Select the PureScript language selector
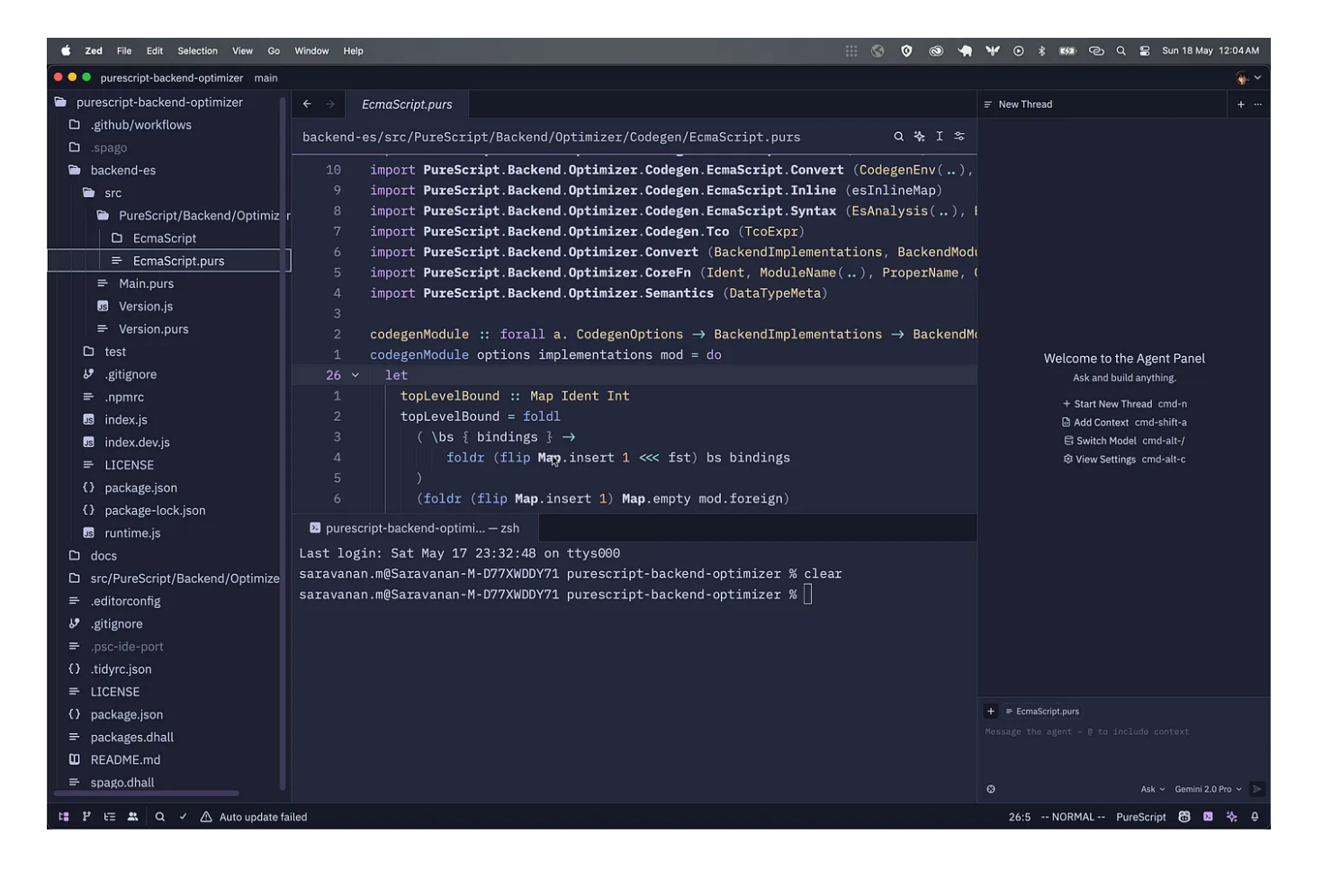Screen dimensions: 1341x896 tap(1140, 817)
